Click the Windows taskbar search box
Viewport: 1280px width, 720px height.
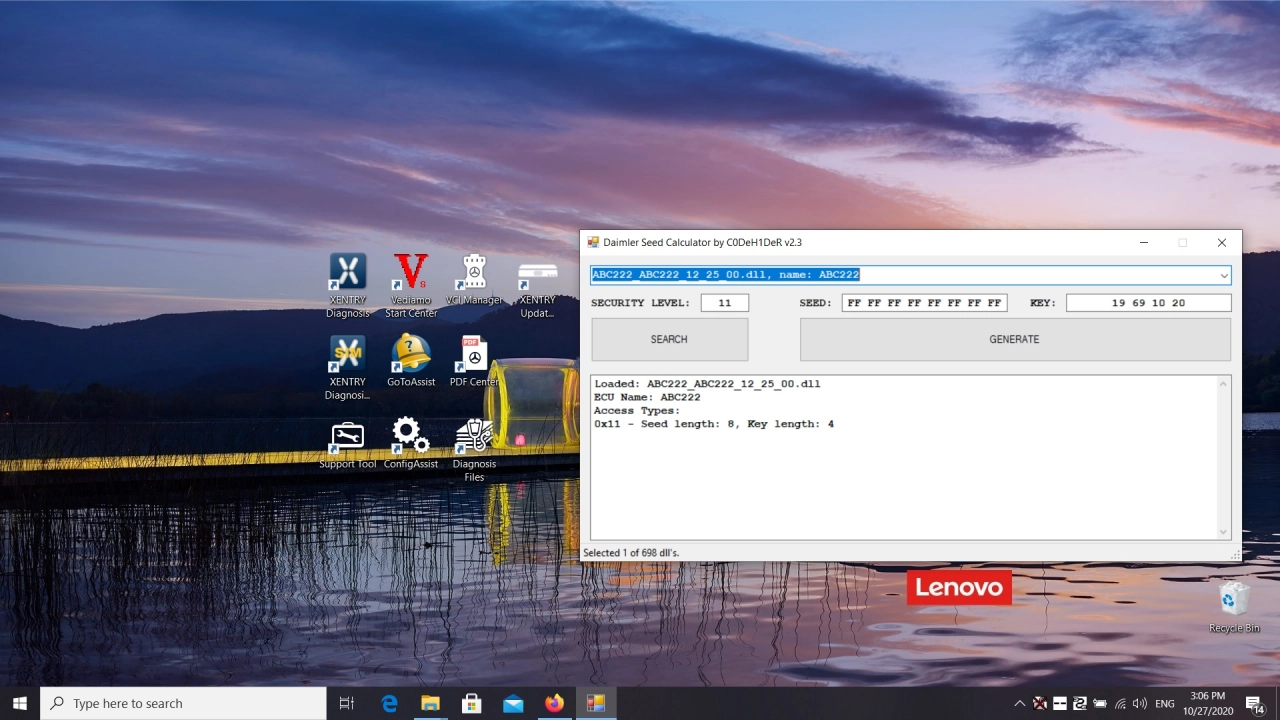(183, 703)
